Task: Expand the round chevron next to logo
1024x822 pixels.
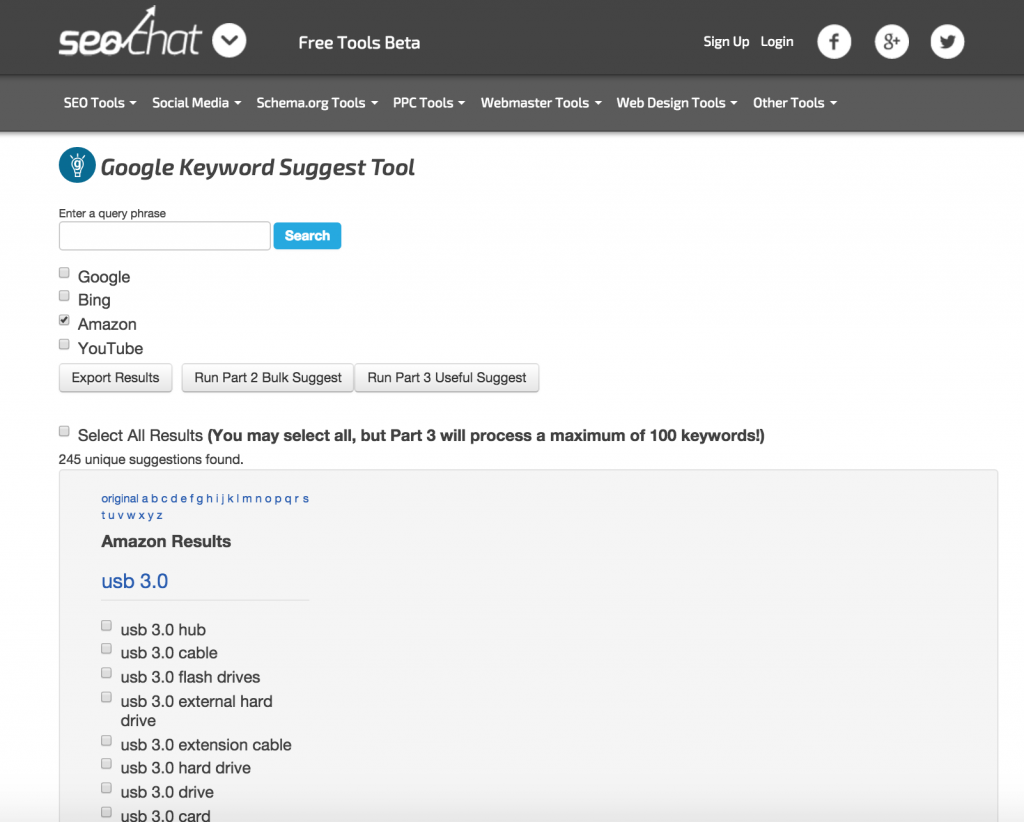Action: click(229, 41)
